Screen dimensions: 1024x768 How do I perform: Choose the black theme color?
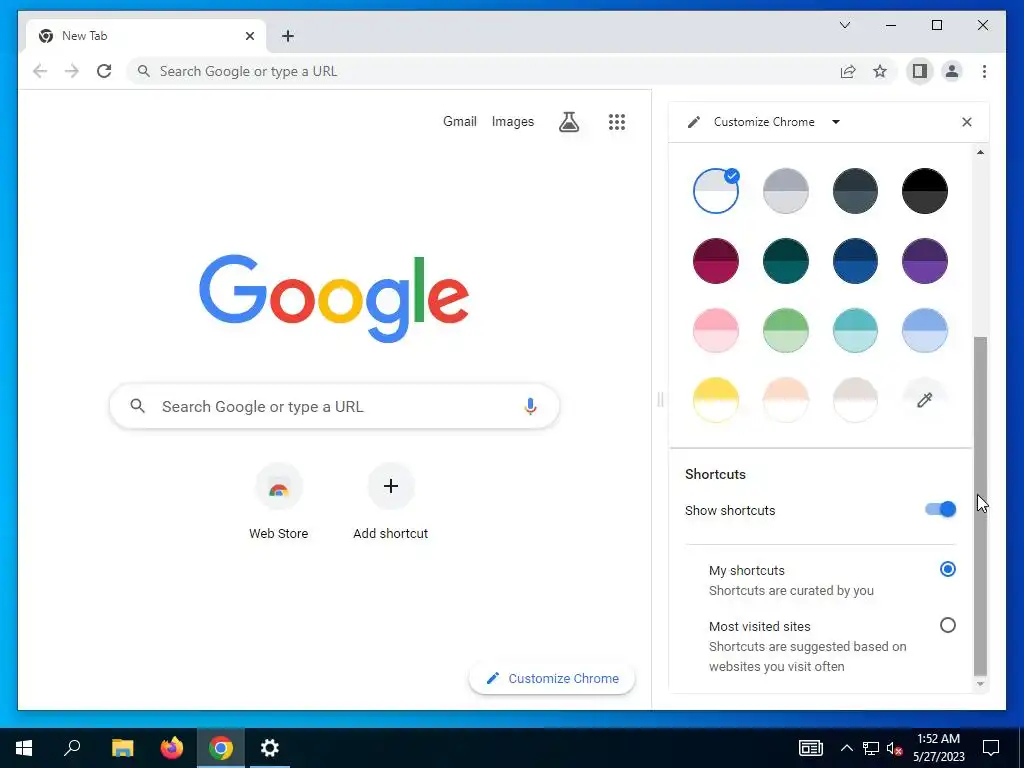(x=924, y=191)
